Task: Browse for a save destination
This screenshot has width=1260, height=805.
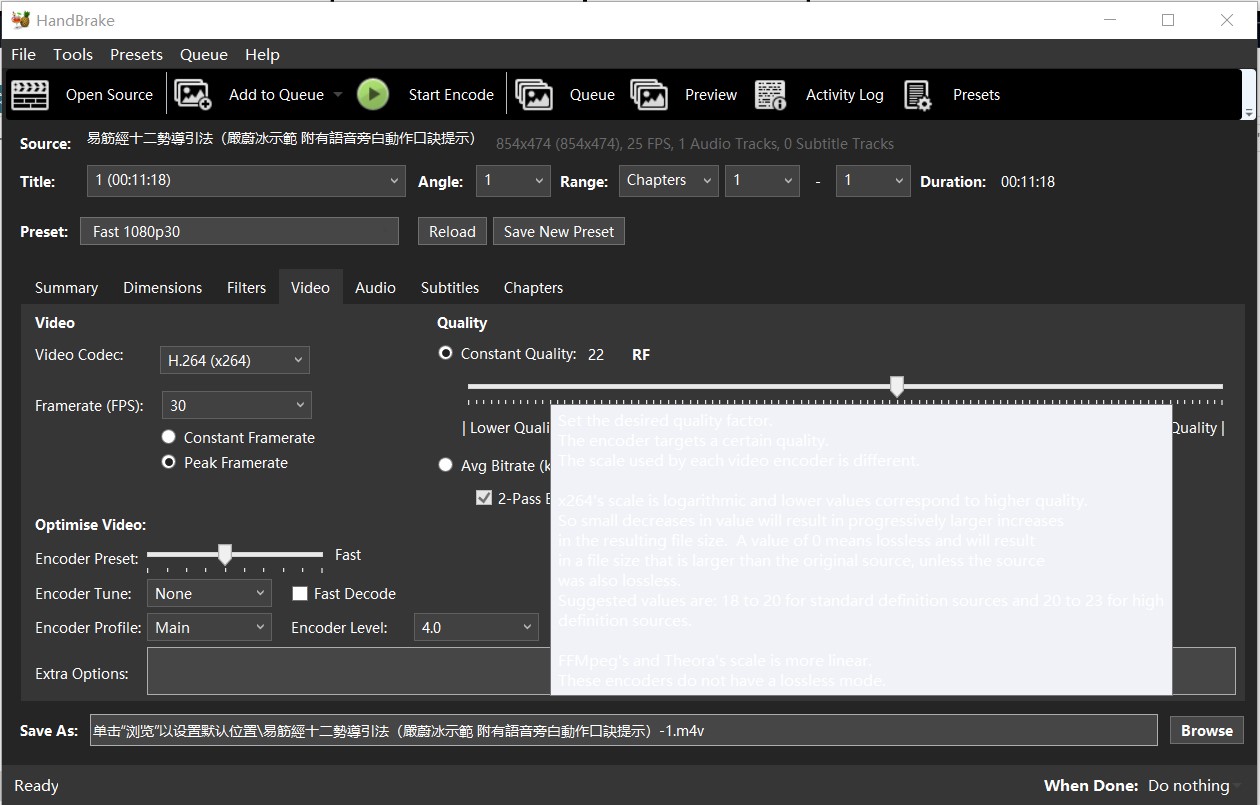Action: pos(1206,730)
